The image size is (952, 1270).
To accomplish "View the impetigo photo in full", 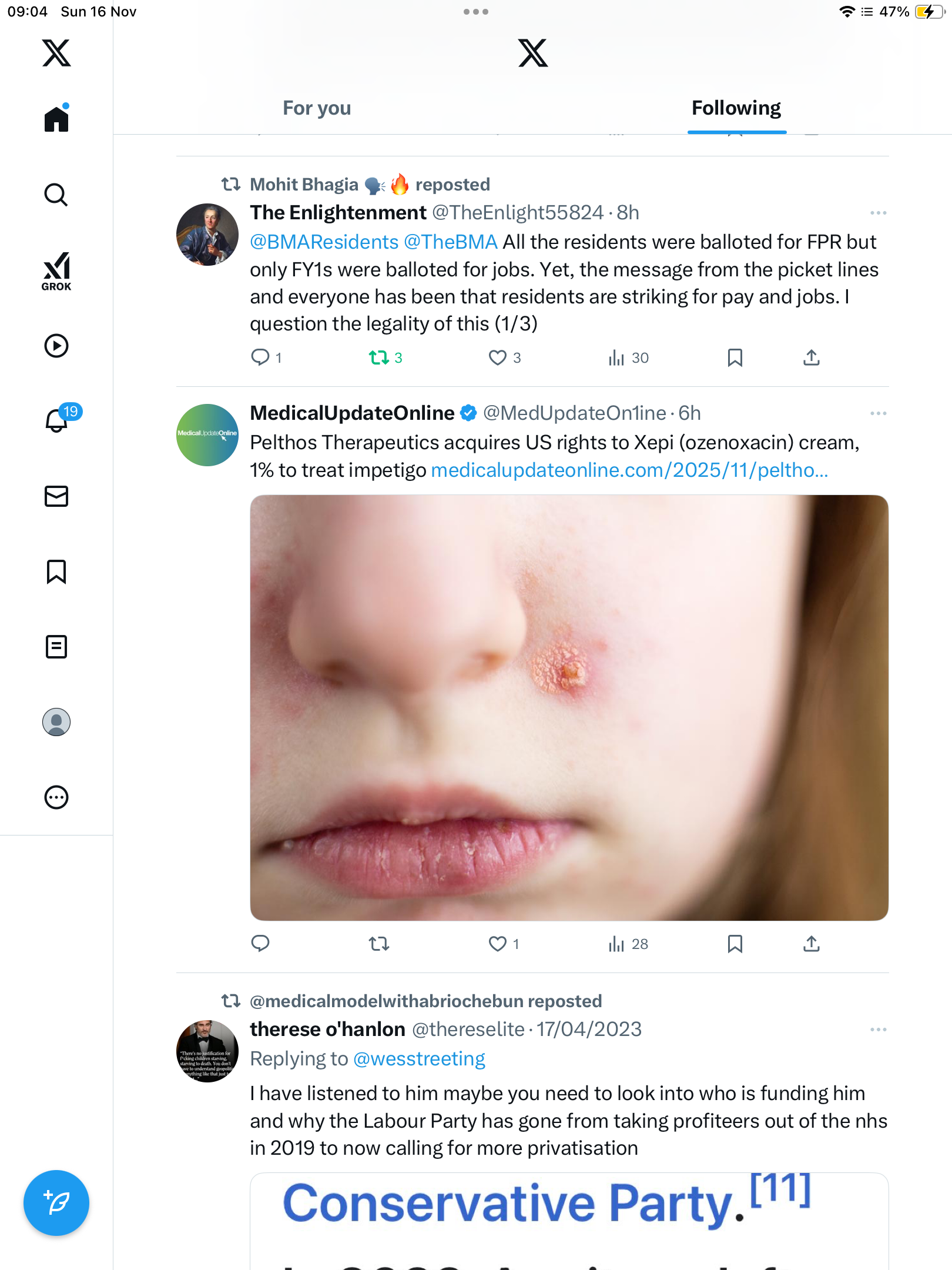I will click(x=569, y=707).
